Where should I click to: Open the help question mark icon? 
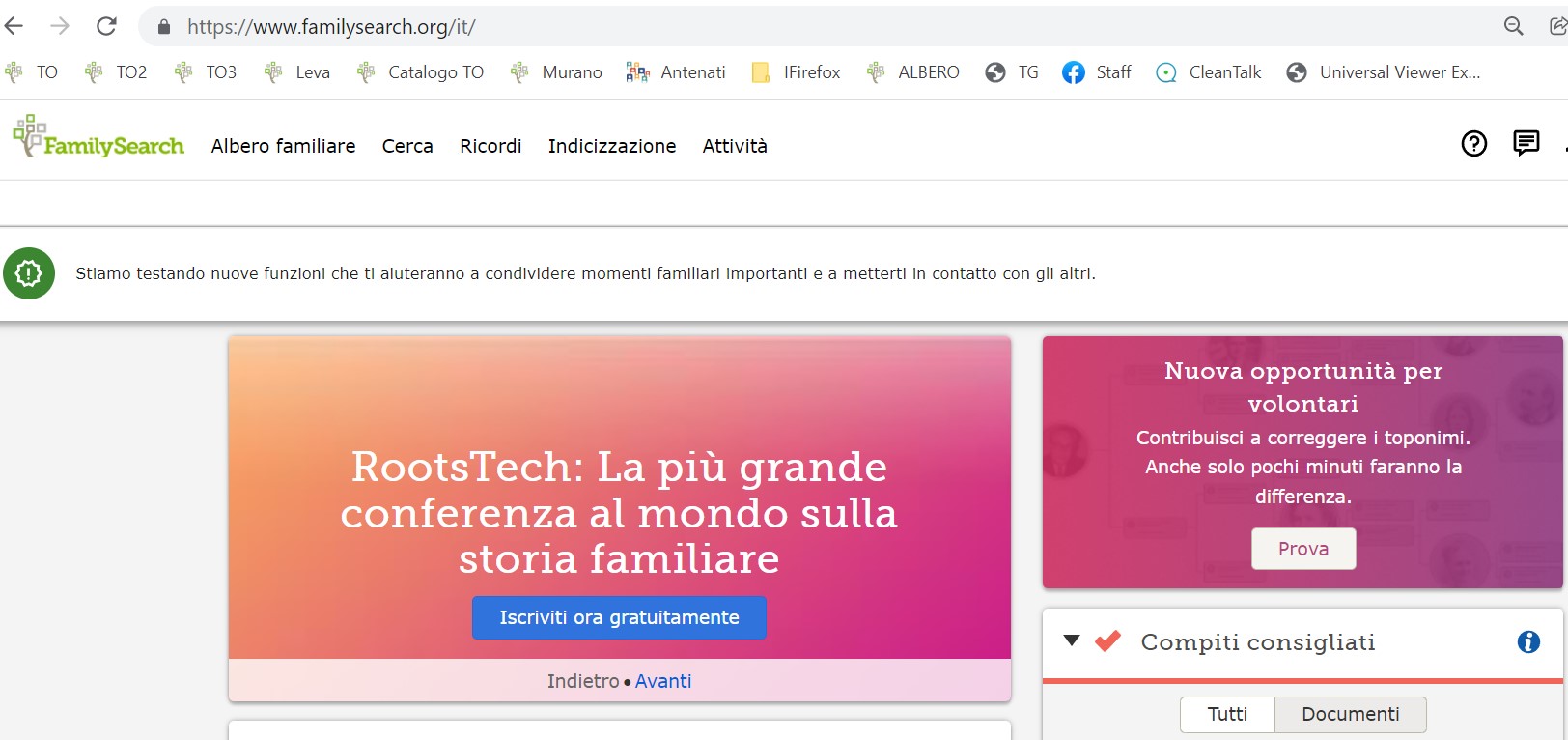click(1474, 144)
